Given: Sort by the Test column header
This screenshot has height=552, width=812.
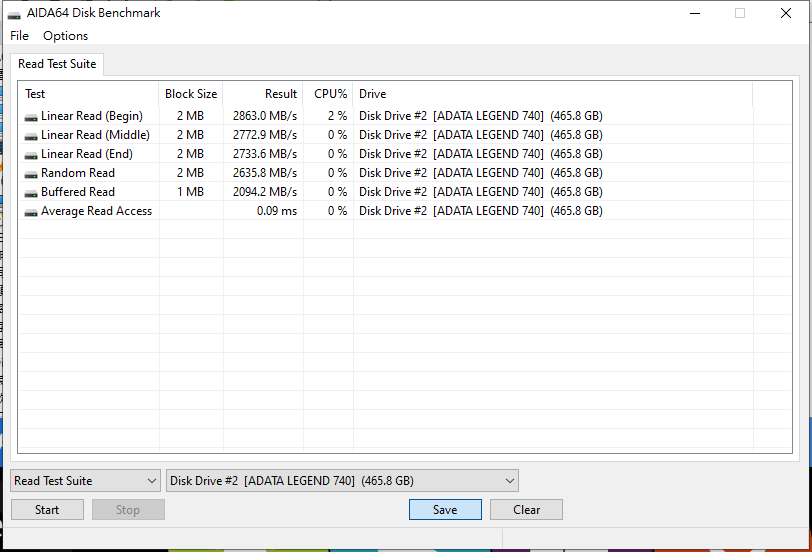Looking at the screenshot, I should coord(89,94).
